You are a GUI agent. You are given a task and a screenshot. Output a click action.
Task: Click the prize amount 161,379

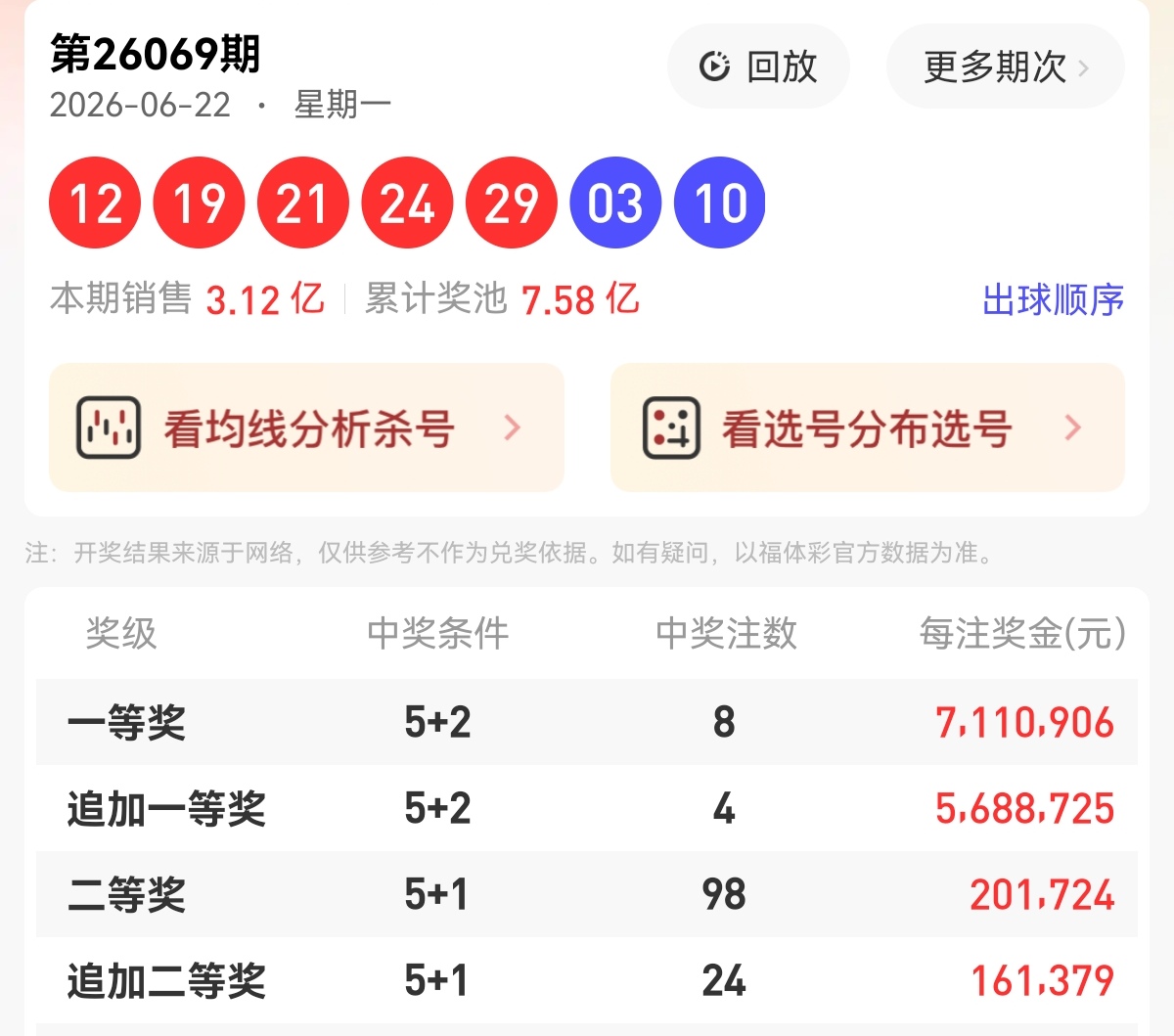(x=1042, y=981)
